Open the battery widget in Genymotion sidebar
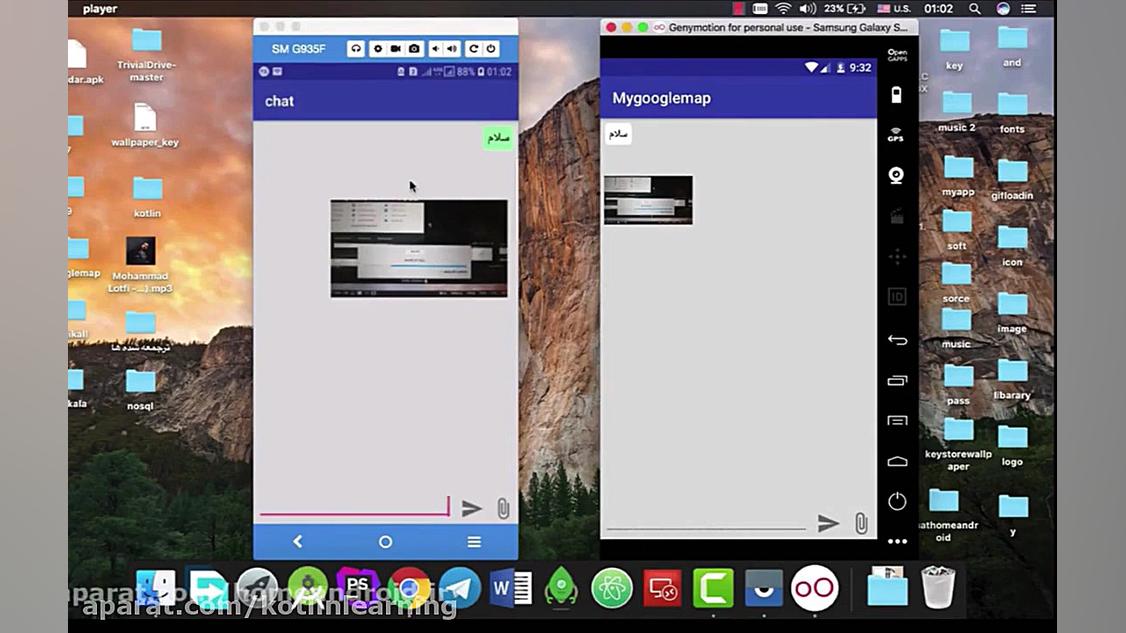Screen dimensions: 1126x633 tap(896, 95)
